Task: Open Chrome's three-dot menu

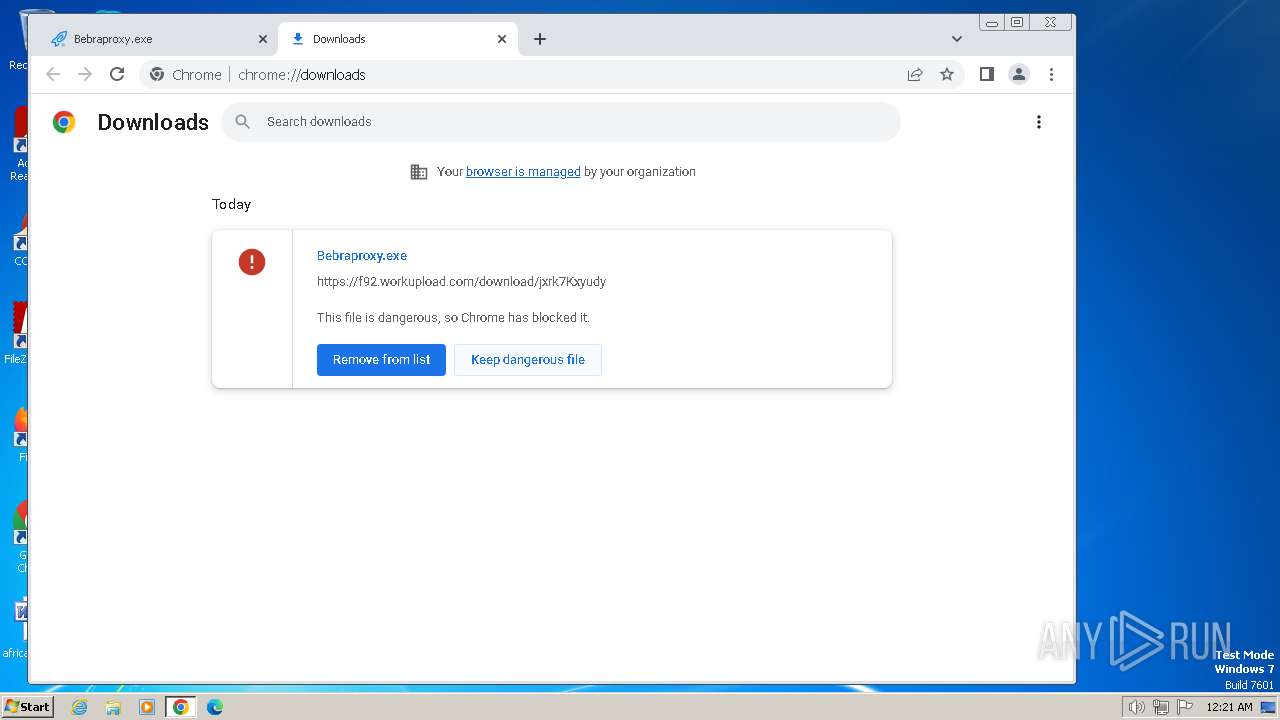Action: pyautogui.click(x=1051, y=74)
